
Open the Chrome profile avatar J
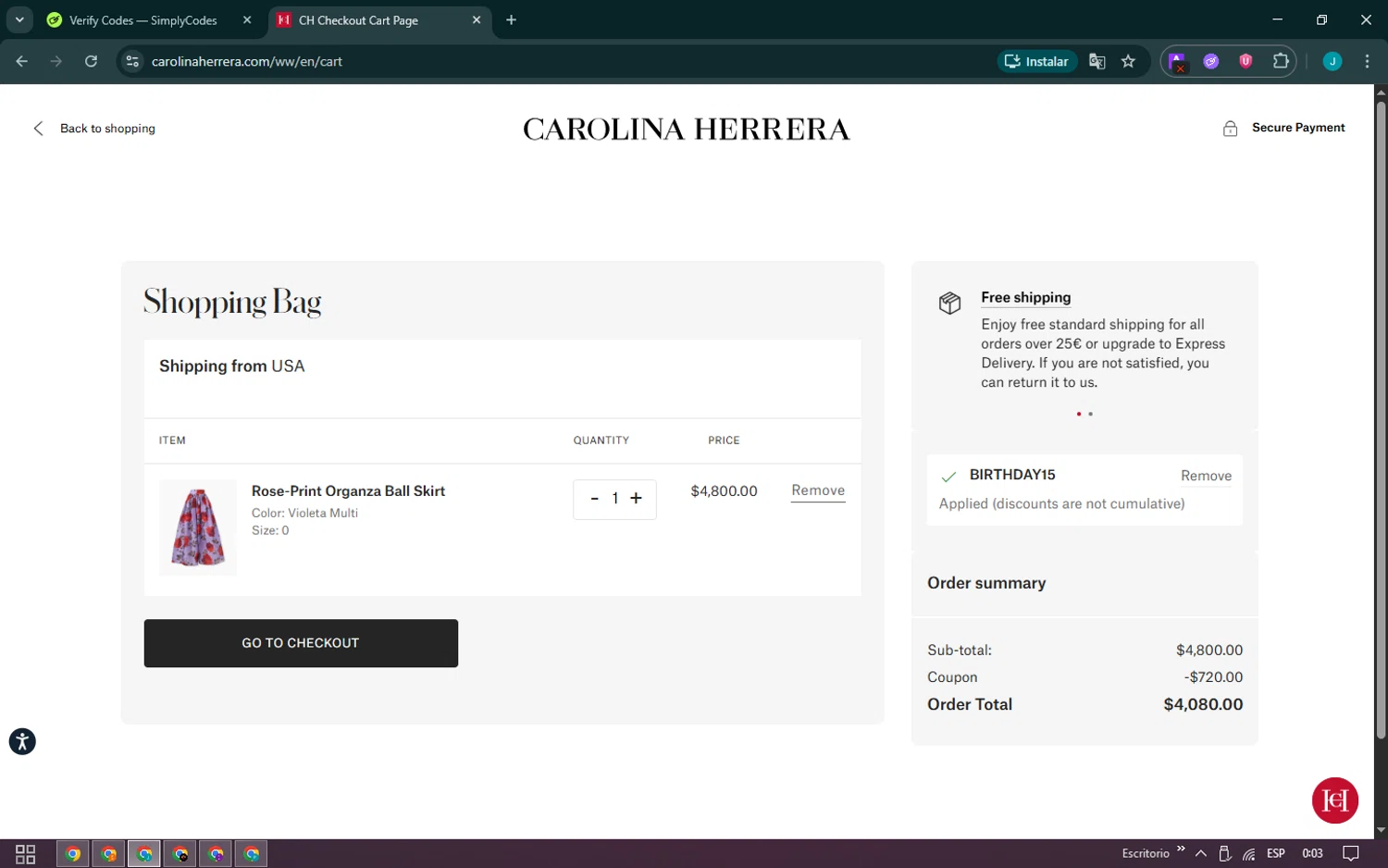tap(1332, 61)
